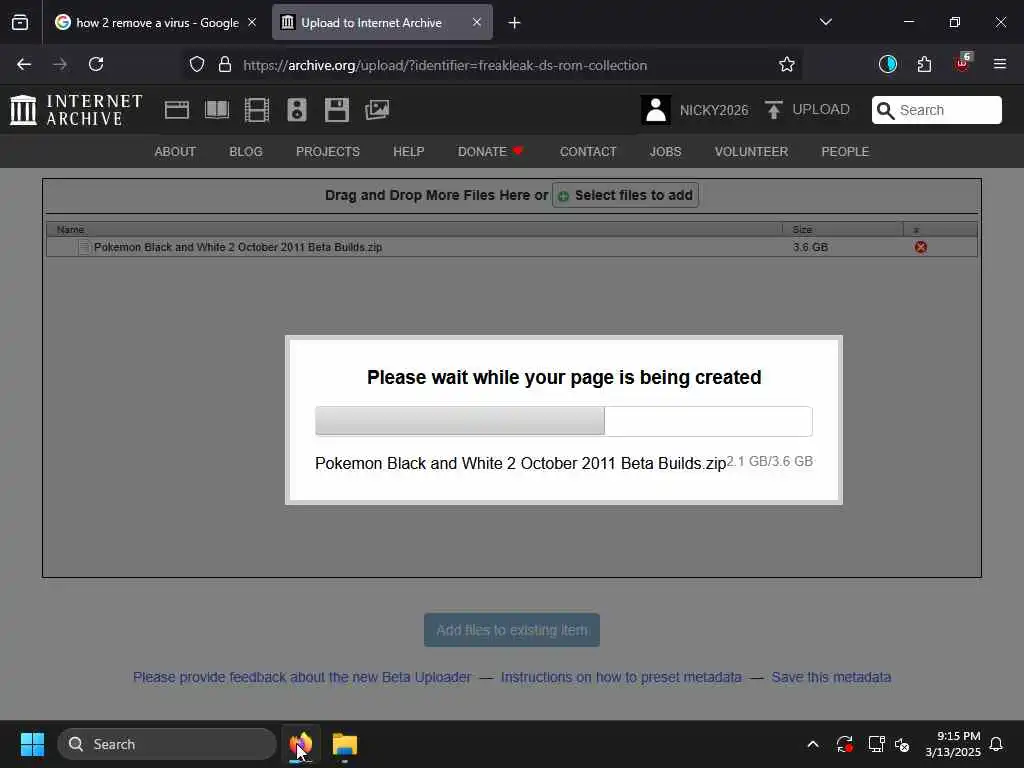
Task: Click Add files to existing item button
Action: pyautogui.click(x=512, y=630)
